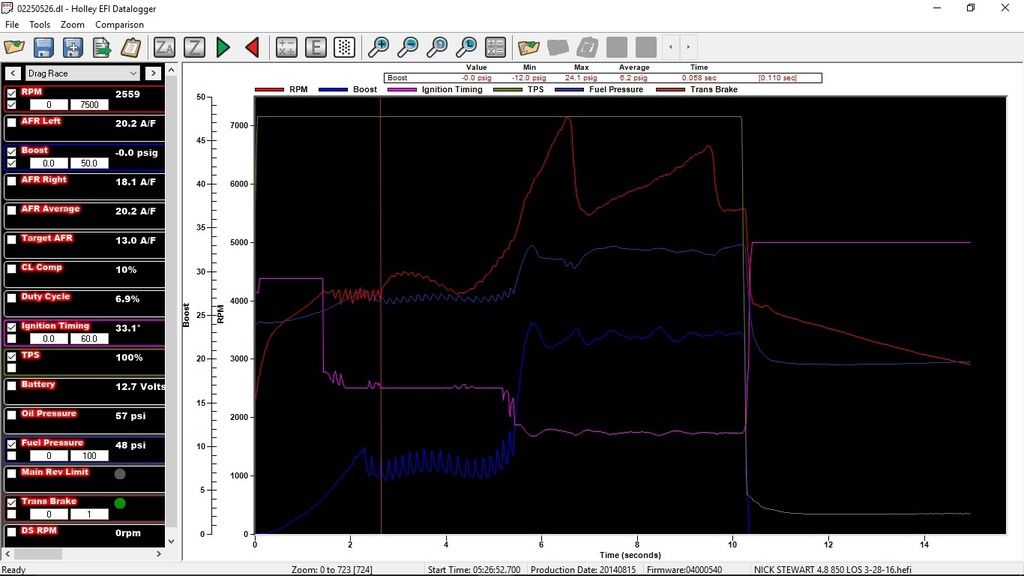
Task: Click the Trans Brake maximum field
Action: click(89, 515)
